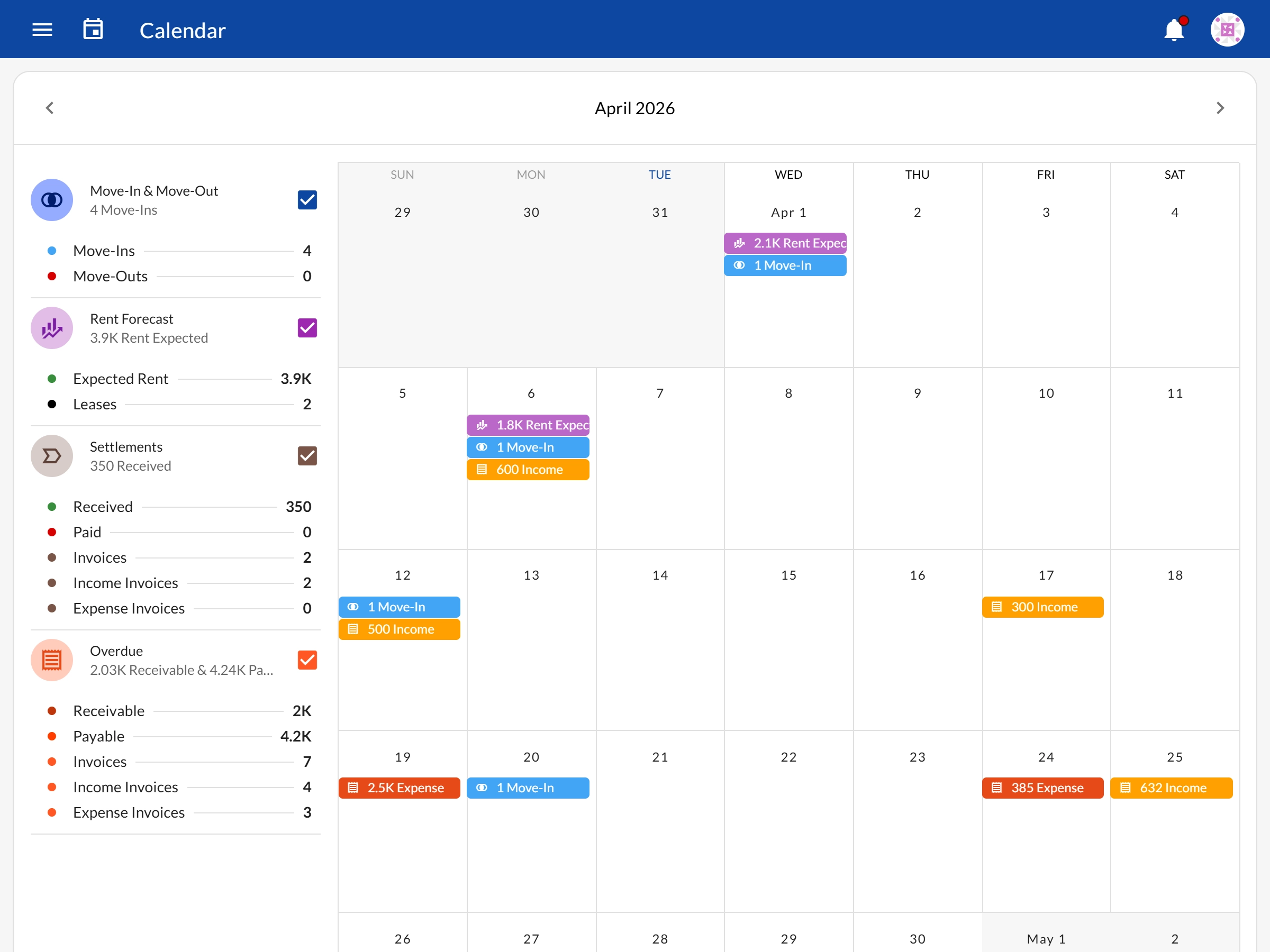This screenshot has width=1270, height=952.
Task: Open the 1 Move-In event on April 20
Action: click(x=528, y=788)
